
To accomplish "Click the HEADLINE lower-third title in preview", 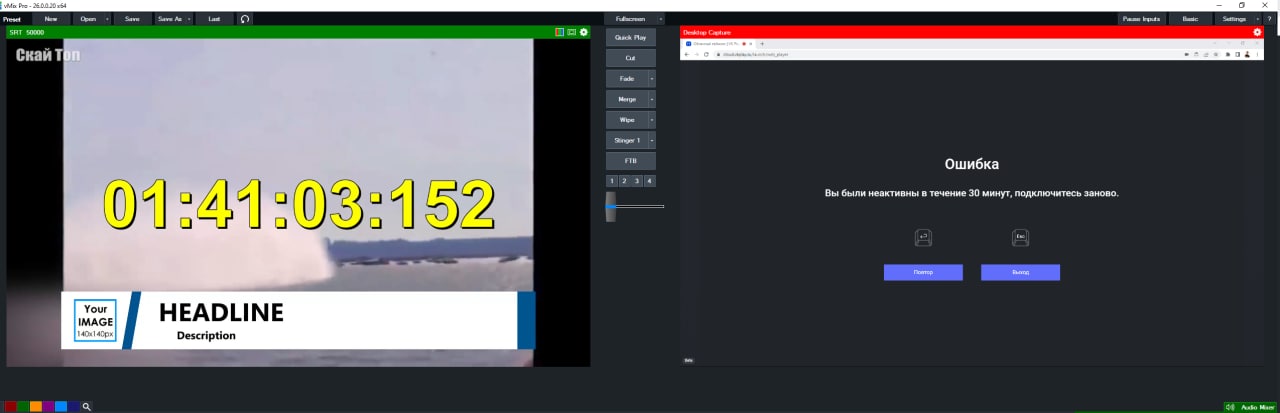I will pos(221,312).
